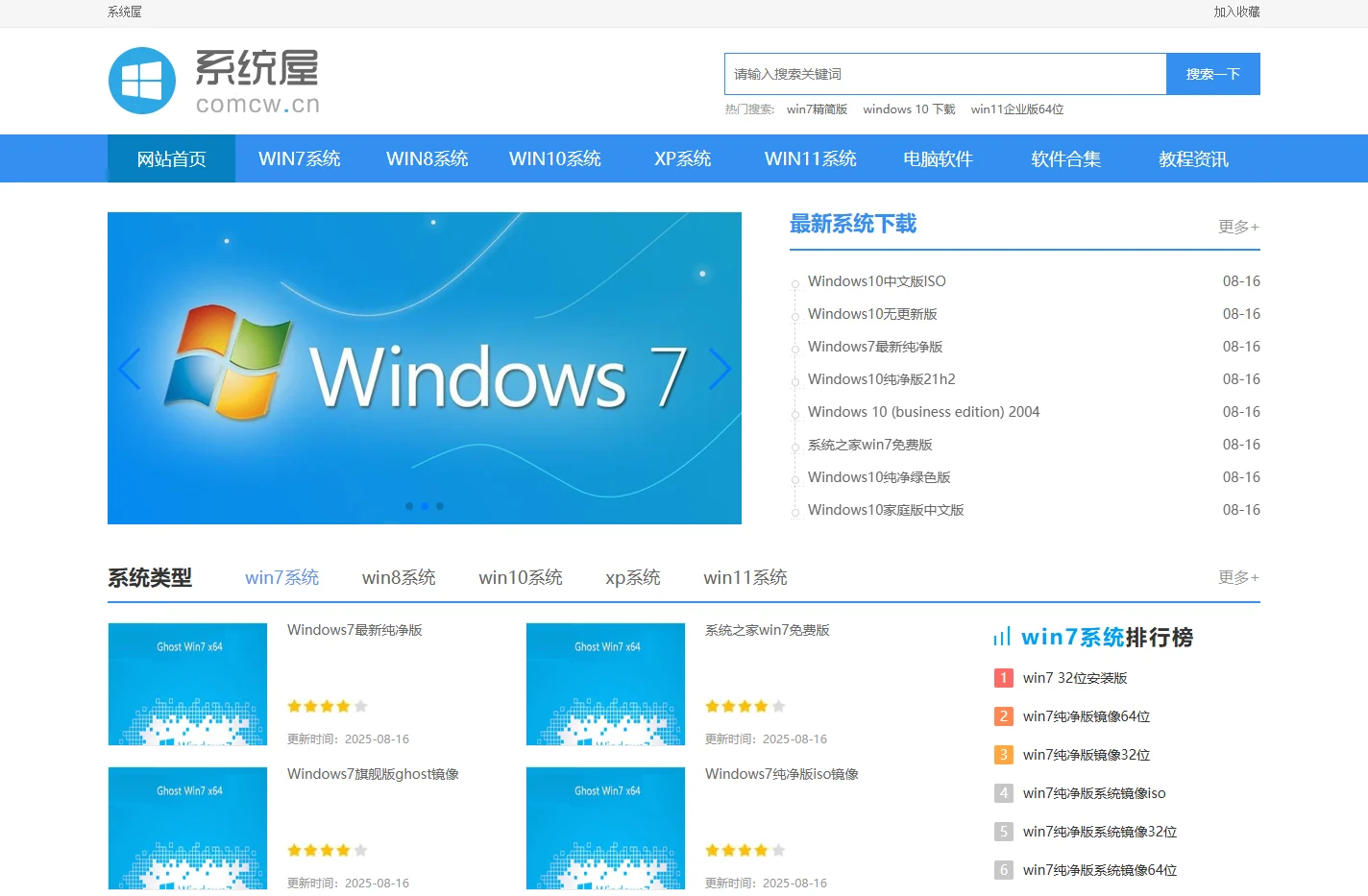Click hot search link win11企业版64位

click(1017, 109)
